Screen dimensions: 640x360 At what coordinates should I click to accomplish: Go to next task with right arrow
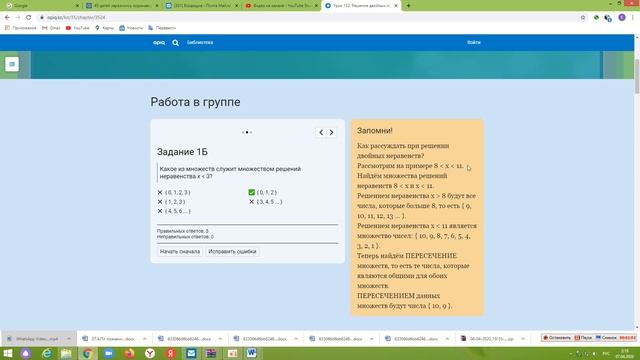331,132
